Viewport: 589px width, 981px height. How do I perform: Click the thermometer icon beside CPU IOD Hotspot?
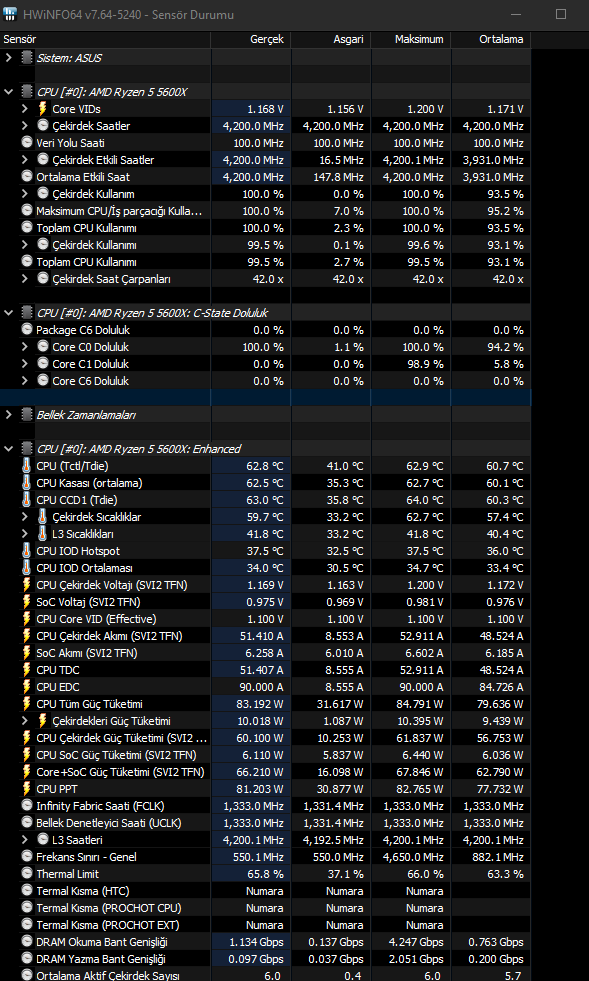(26, 551)
